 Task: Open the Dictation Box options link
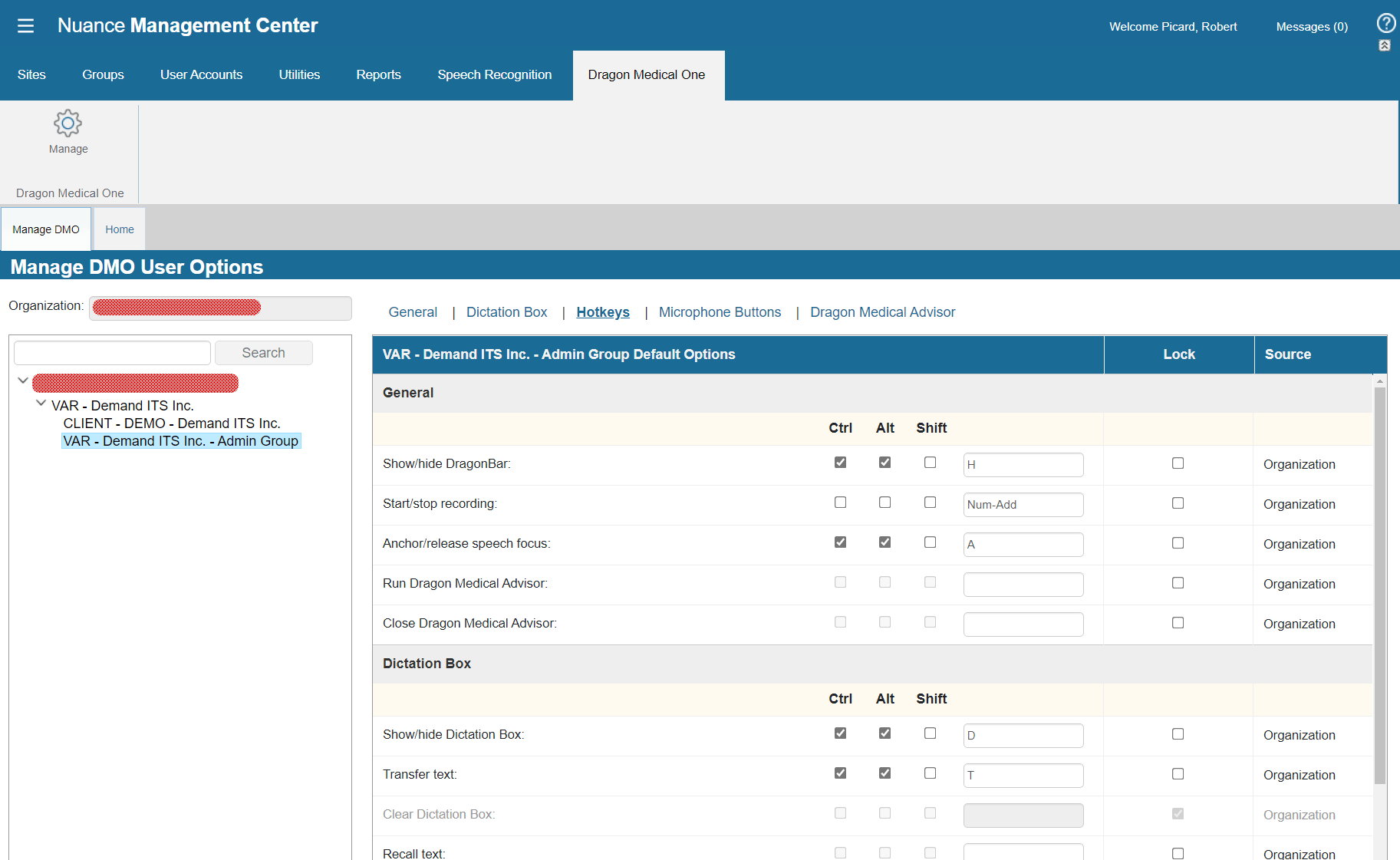click(x=506, y=312)
